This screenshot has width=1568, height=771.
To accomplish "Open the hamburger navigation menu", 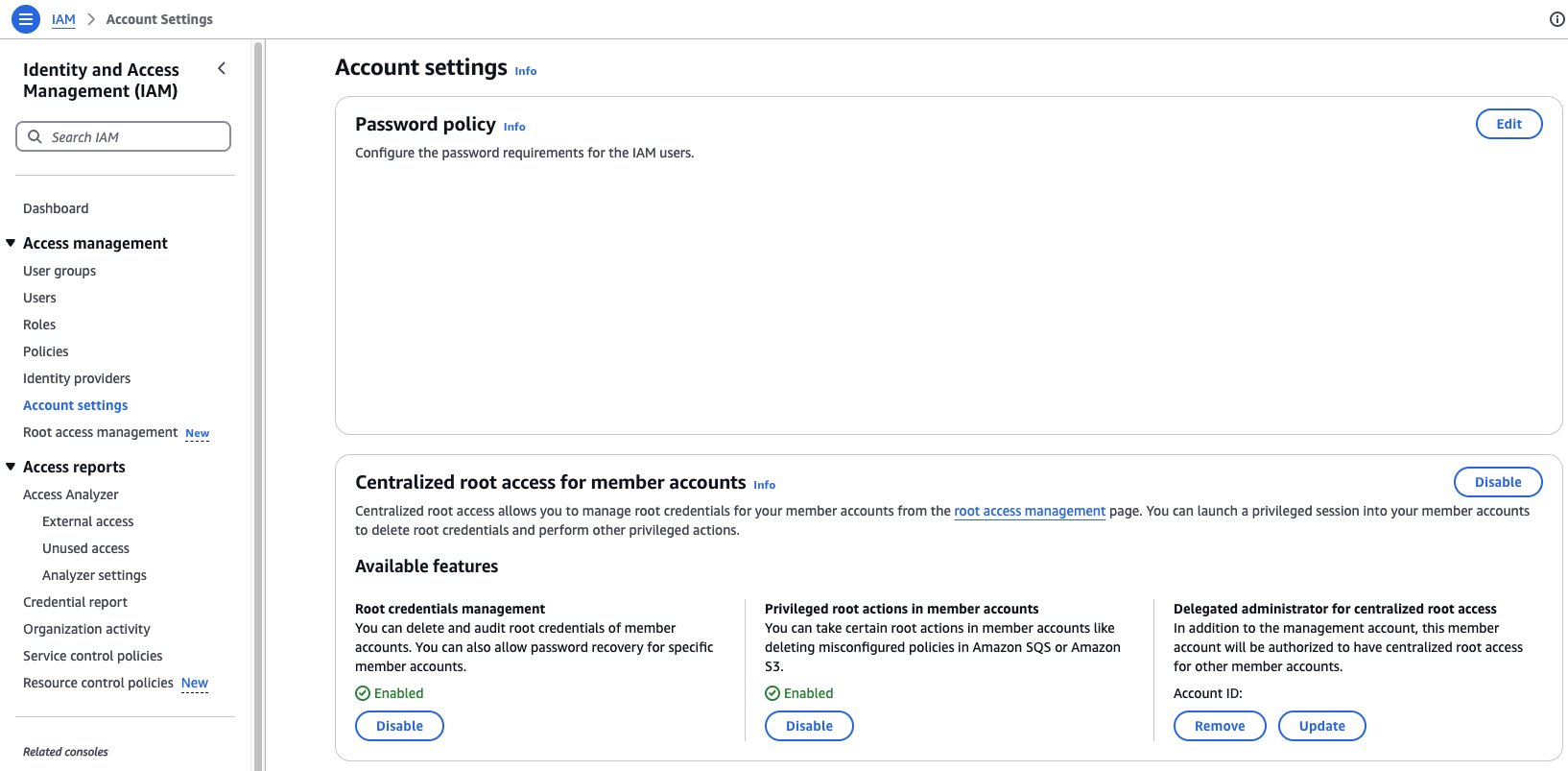I will tap(26, 18).
